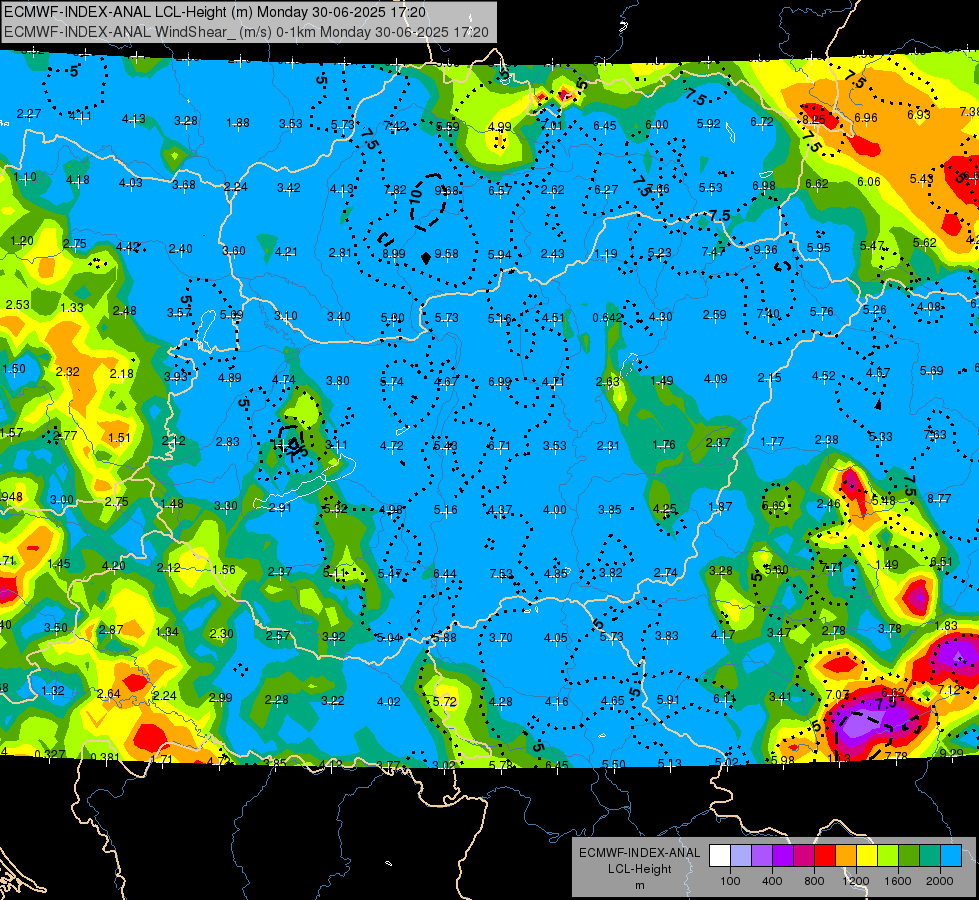The image size is (979, 900).
Task: Click the legend tick label 2000
Action: click(940, 881)
